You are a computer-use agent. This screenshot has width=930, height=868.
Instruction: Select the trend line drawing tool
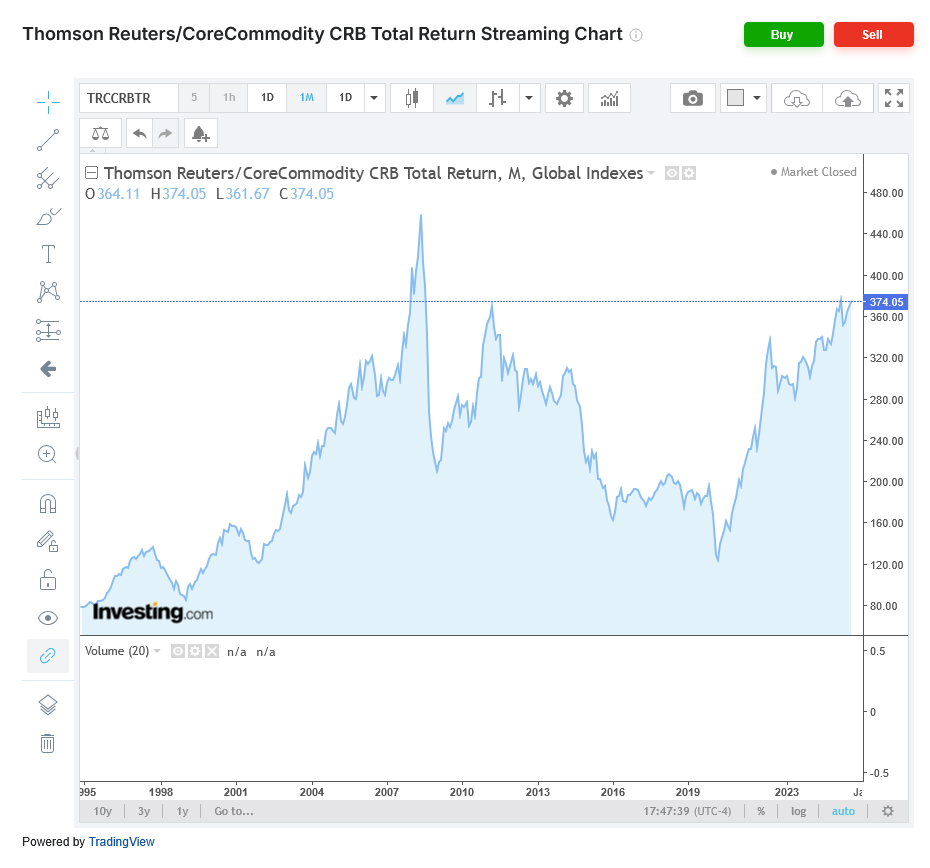coord(48,140)
